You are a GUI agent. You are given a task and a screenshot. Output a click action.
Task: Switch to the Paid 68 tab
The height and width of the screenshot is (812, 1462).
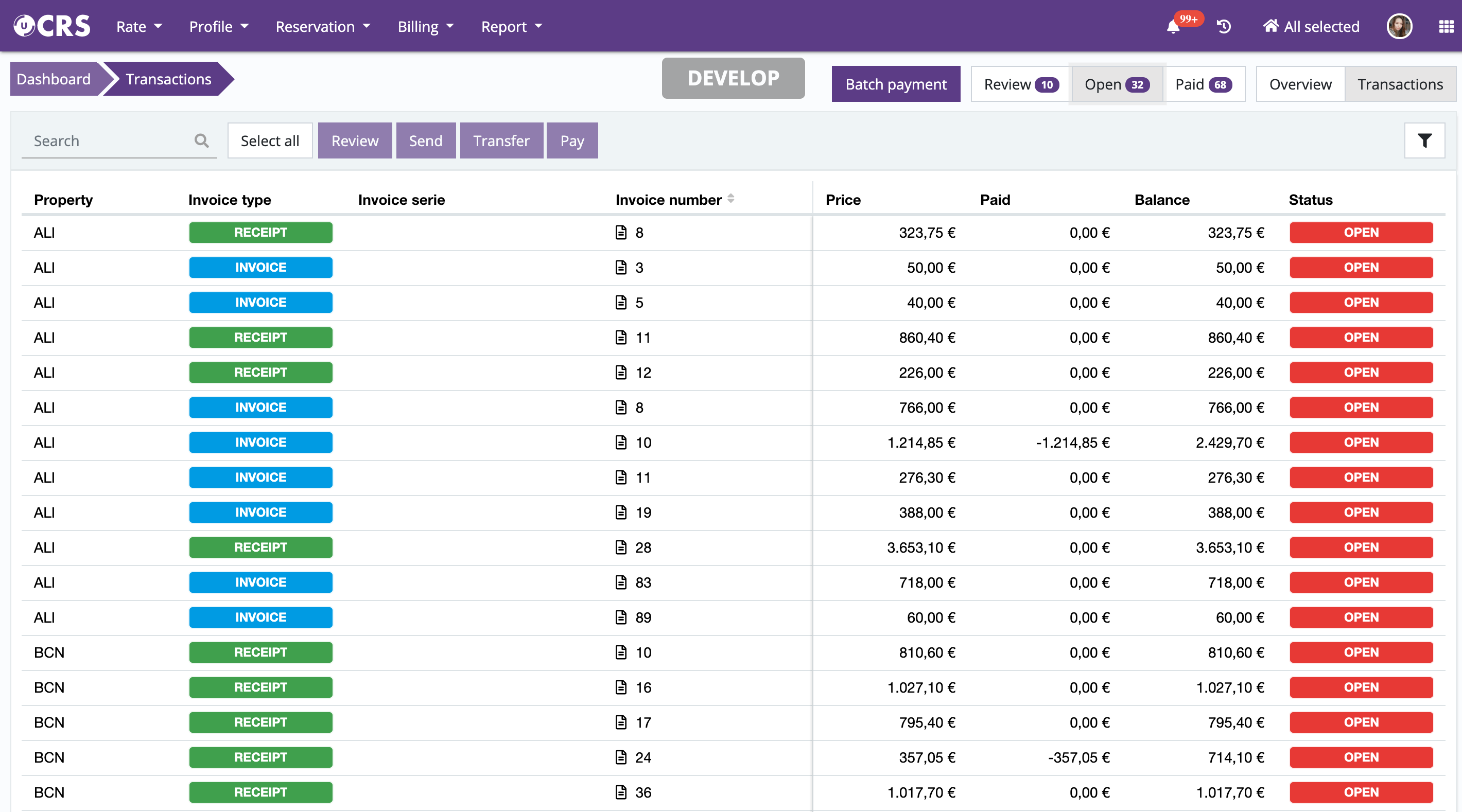coord(1203,84)
